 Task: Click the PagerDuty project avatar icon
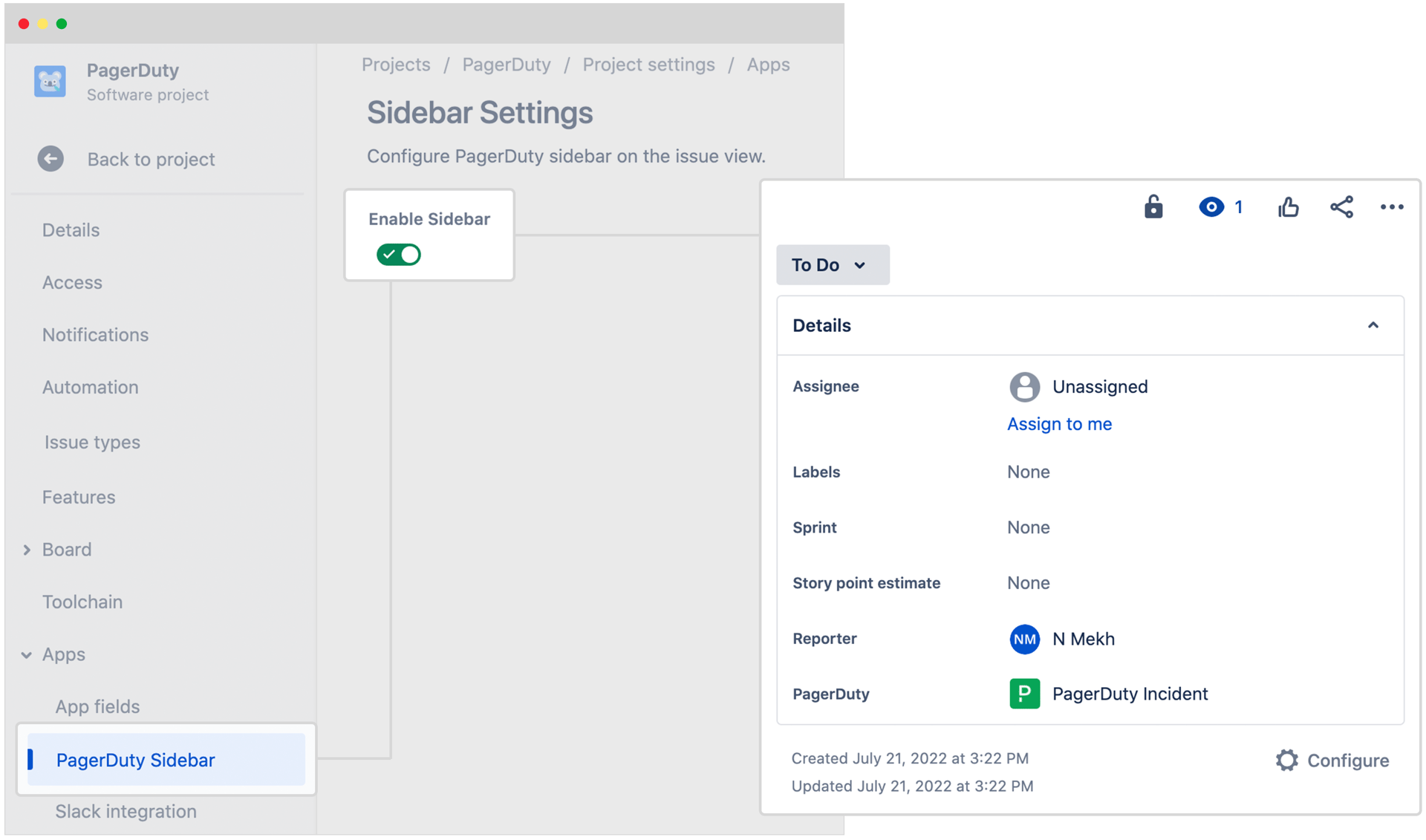tap(50, 82)
